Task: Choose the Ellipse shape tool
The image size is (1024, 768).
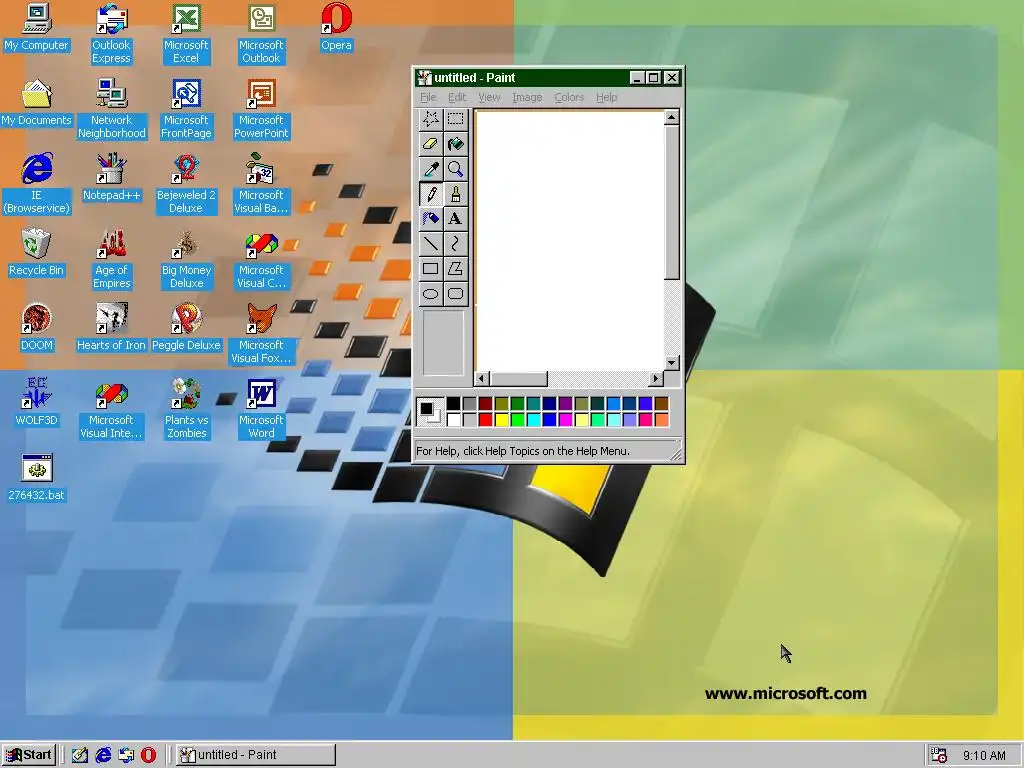Action: pyautogui.click(x=430, y=293)
